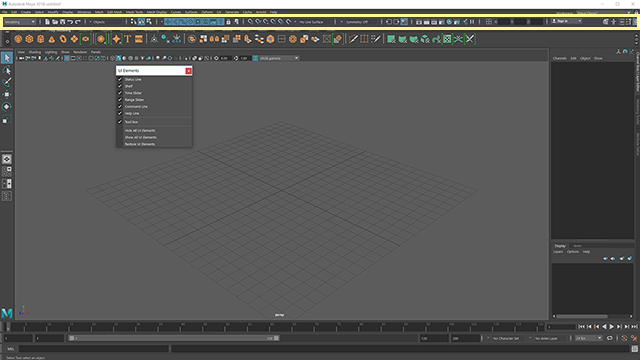Click the New Scene icon in Status Line
640x360 pixels.
coord(47,22)
